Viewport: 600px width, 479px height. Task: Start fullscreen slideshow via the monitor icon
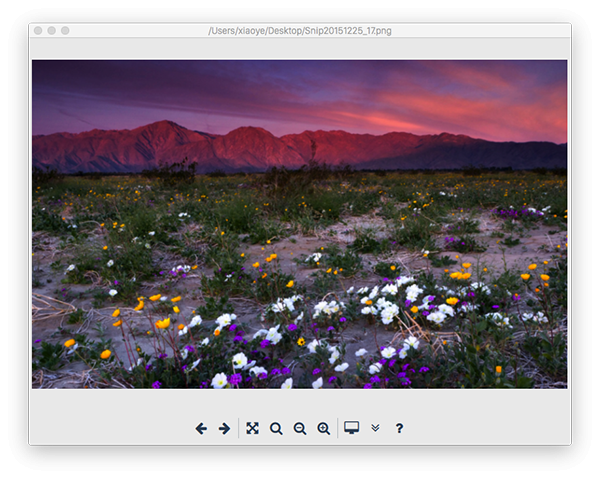pyautogui.click(x=351, y=427)
